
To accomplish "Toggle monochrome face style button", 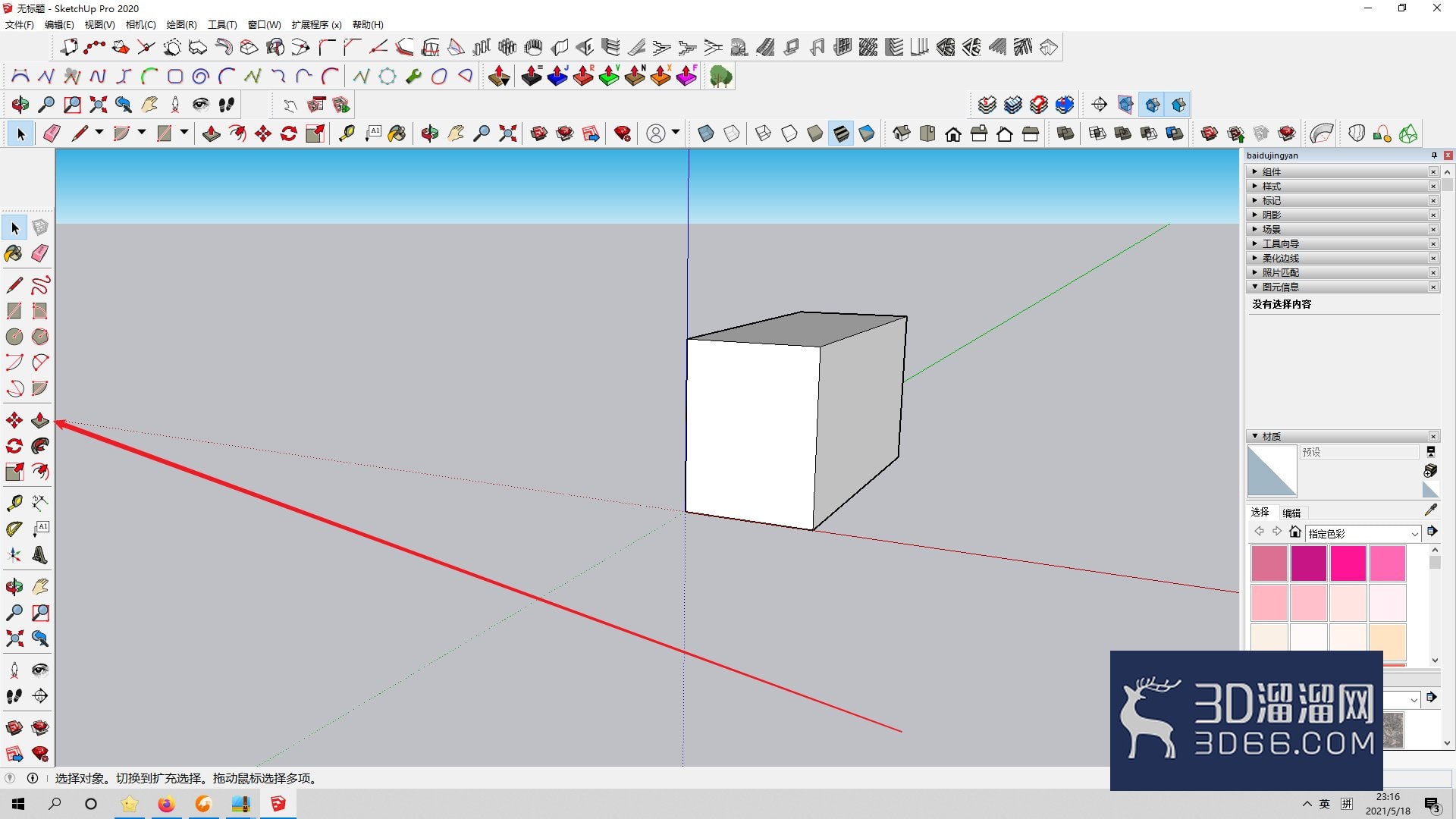I will click(x=867, y=134).
